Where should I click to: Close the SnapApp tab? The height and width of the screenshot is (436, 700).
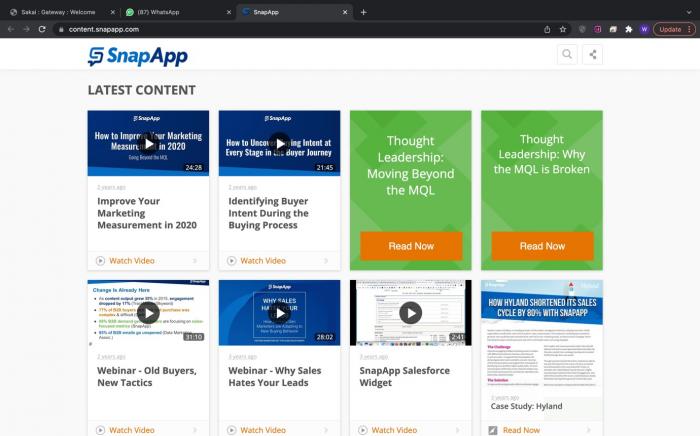tap(345, 12)
